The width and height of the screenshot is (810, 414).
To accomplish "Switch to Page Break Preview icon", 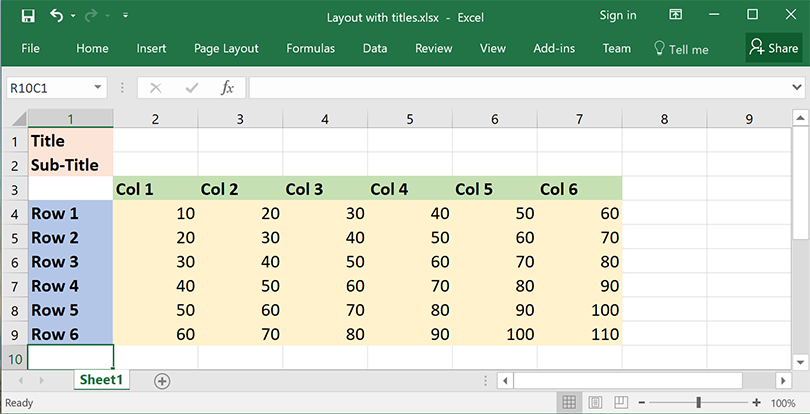I will pyautogui.click(x=620, y=402).
